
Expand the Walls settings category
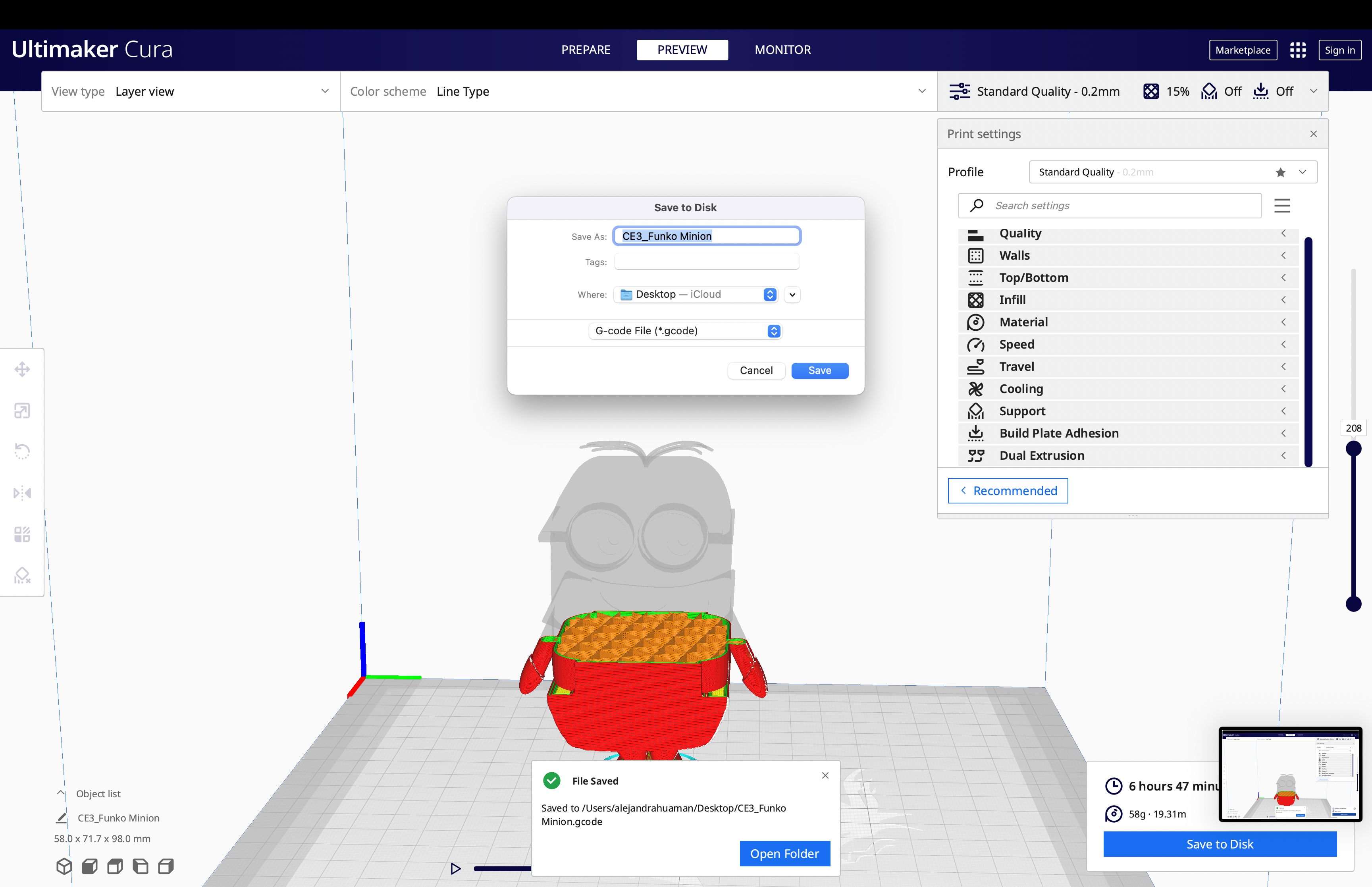(x=1128, y=255)
